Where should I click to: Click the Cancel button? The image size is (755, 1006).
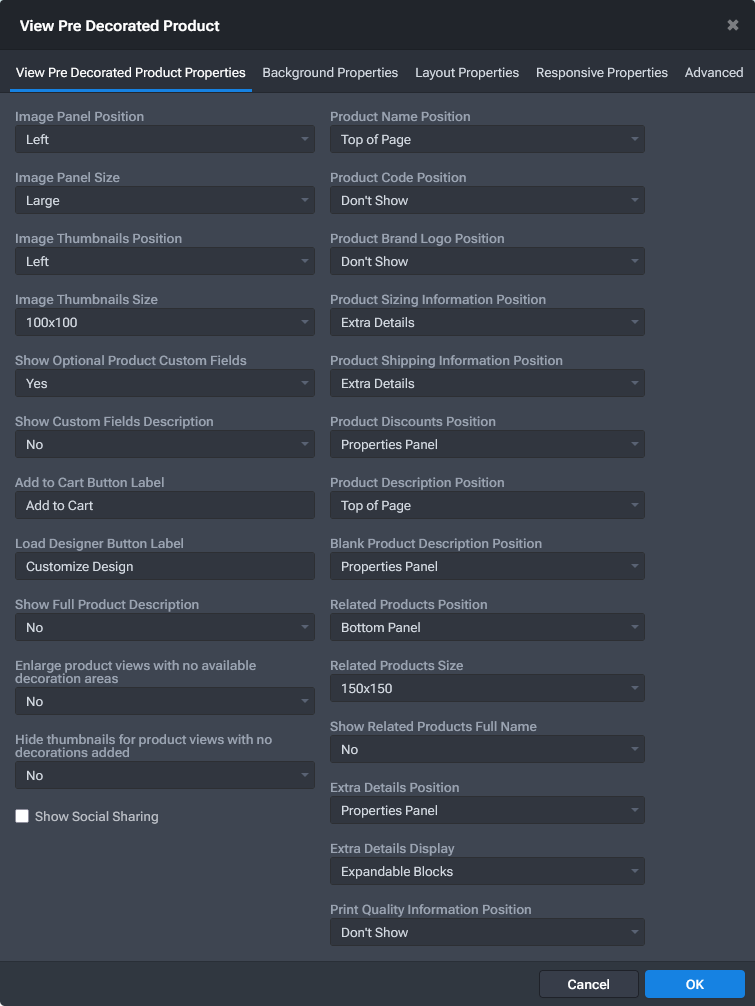pos(588,983)
